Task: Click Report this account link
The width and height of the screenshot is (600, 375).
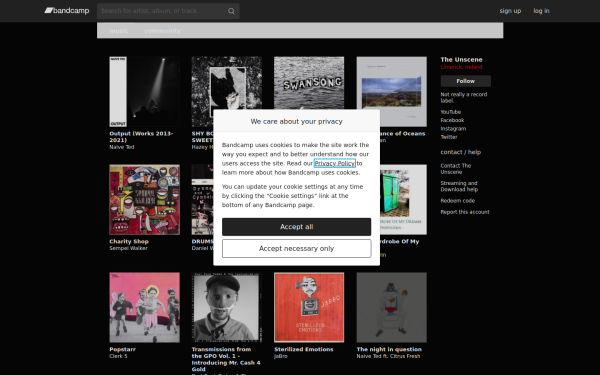Action: point(465,212)
